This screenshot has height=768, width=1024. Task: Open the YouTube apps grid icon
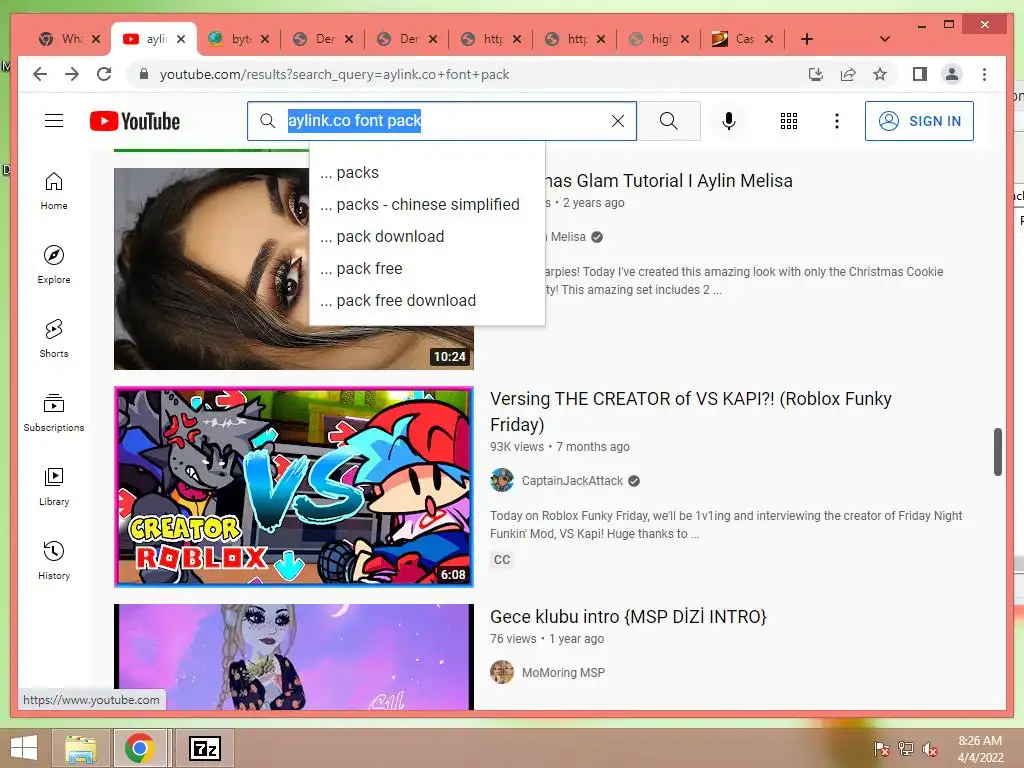pyautogui.click(x=788, y=121)
